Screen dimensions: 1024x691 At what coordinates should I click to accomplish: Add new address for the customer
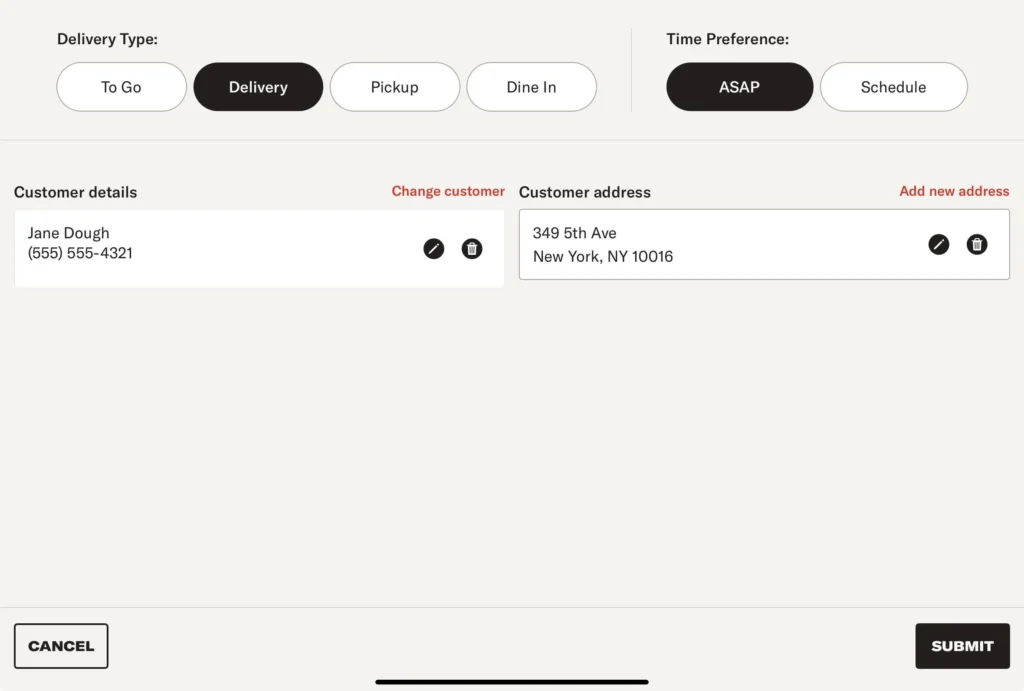coord(954,191)
